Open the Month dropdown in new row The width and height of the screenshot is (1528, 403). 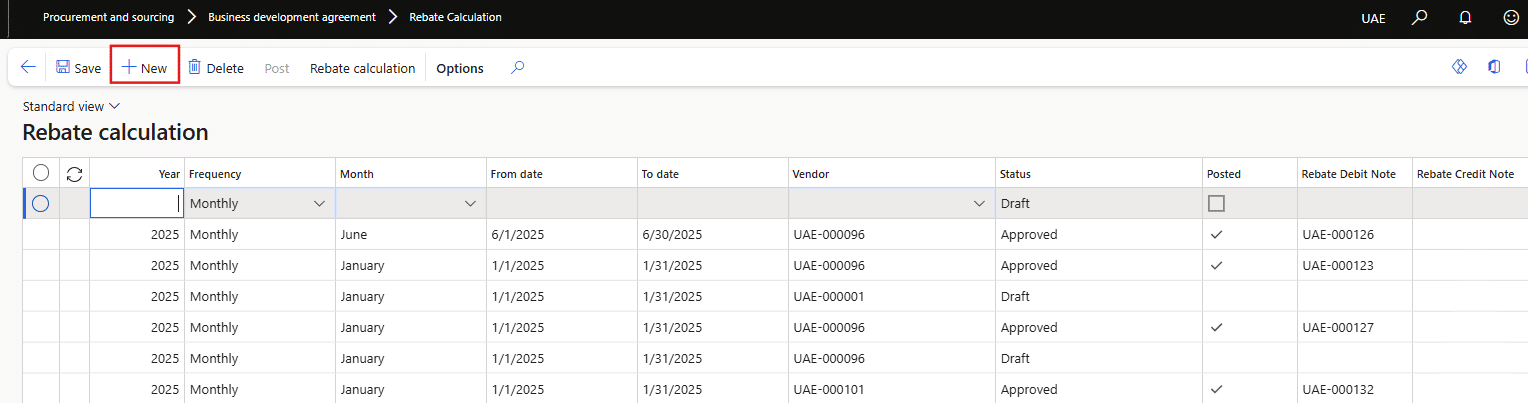click(x=469, y=203)
